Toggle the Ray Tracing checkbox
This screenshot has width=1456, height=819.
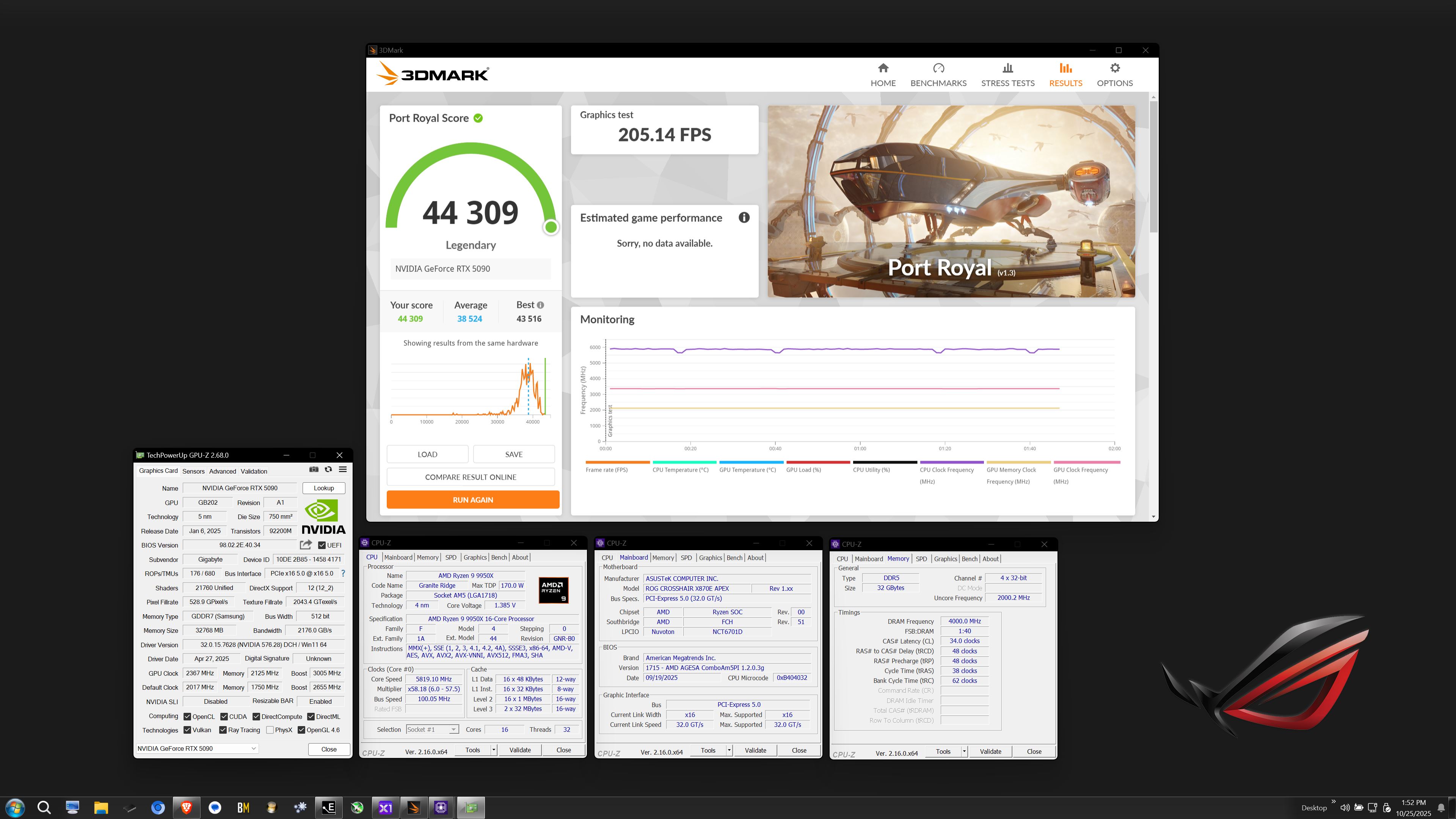pos(223,730)
